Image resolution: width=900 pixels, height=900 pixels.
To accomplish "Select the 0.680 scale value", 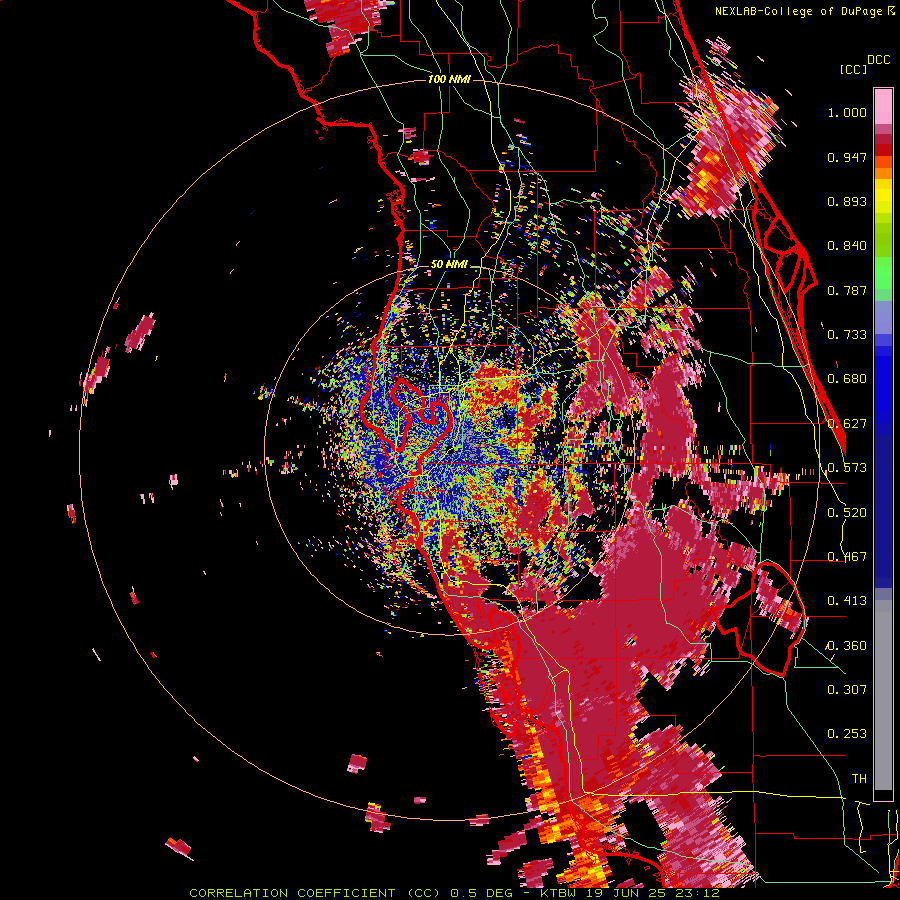I will (847, 379).
